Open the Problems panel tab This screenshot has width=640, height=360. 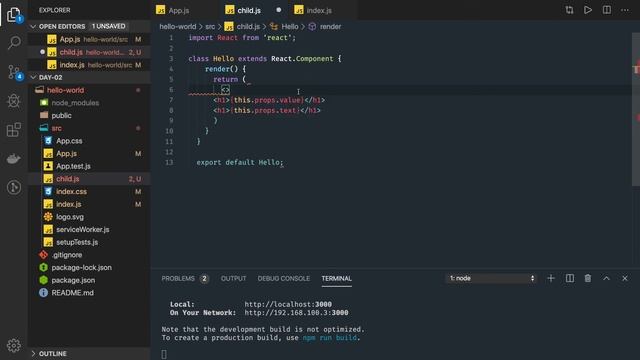(x=185, y=279)
